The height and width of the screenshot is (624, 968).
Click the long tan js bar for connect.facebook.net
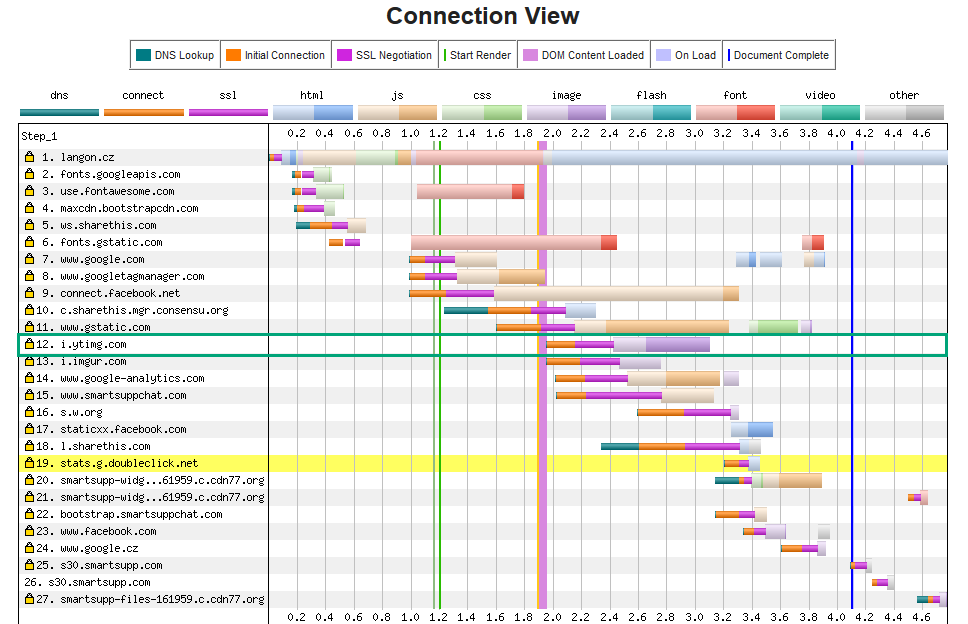click(x=609, y=293)
